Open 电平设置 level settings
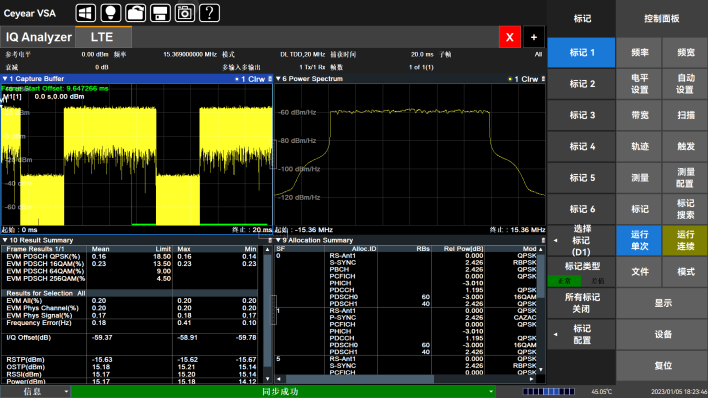708x398 pixels. [x=639, y=84]
